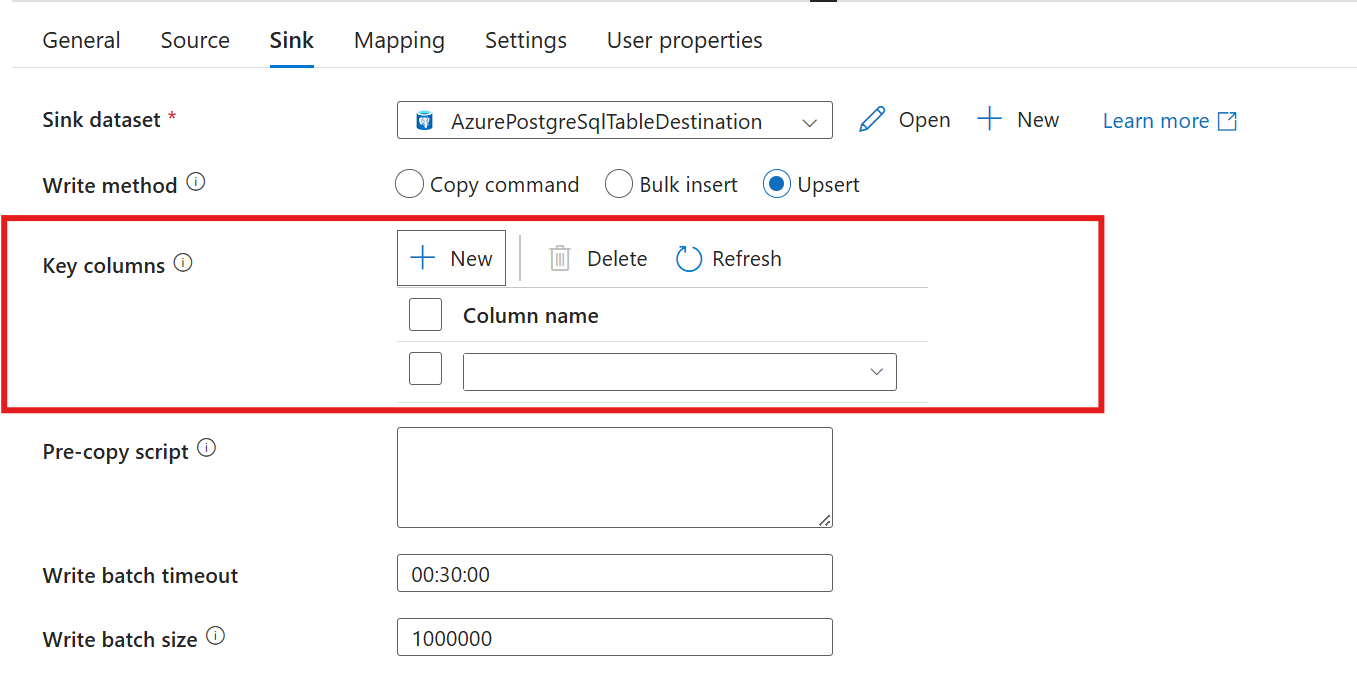Switch to the Mapping tab
The height and width of the screenshot is (697, 1357).
coord(399,41)
